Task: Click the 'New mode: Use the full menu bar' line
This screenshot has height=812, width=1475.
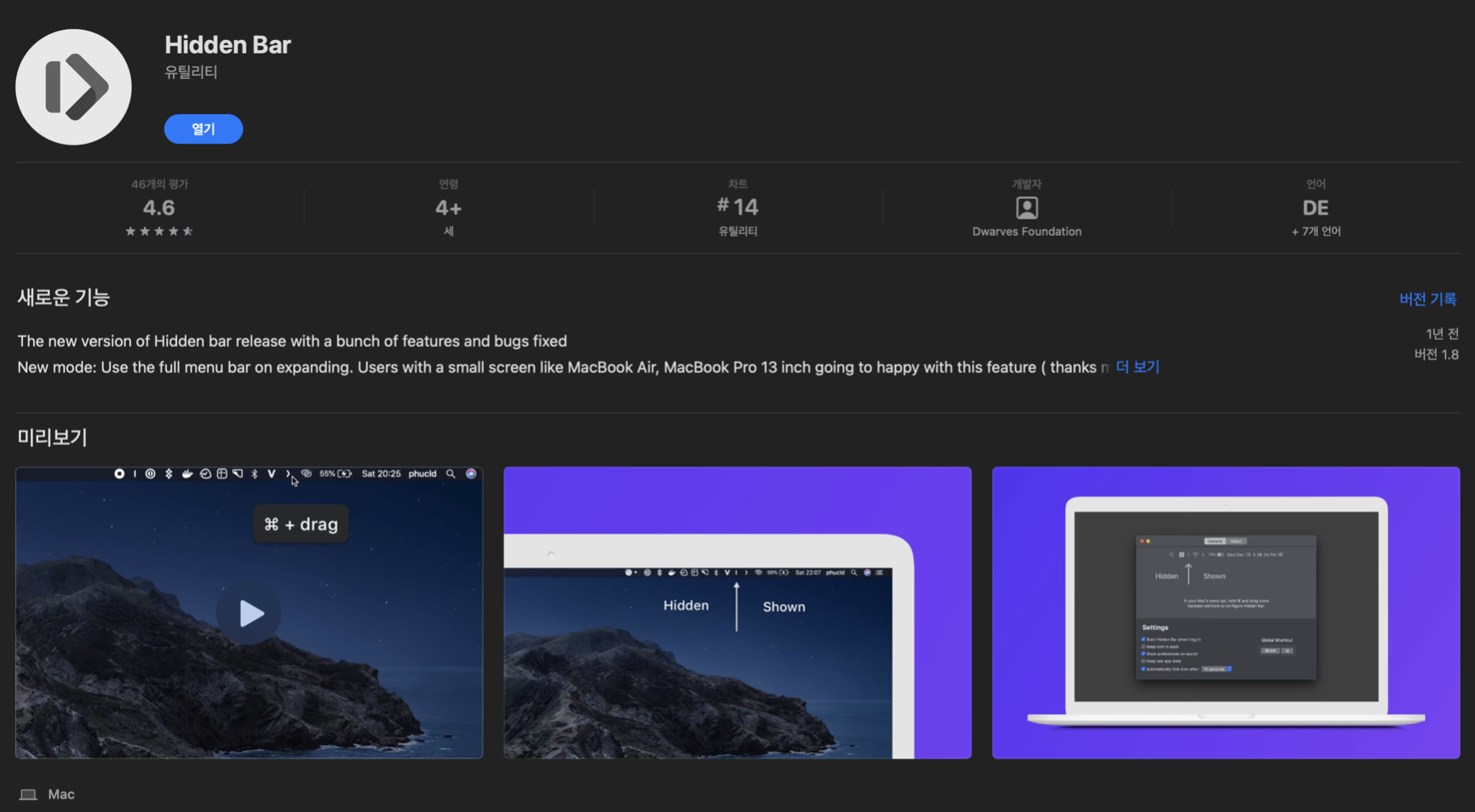Action: click(563, 368)
